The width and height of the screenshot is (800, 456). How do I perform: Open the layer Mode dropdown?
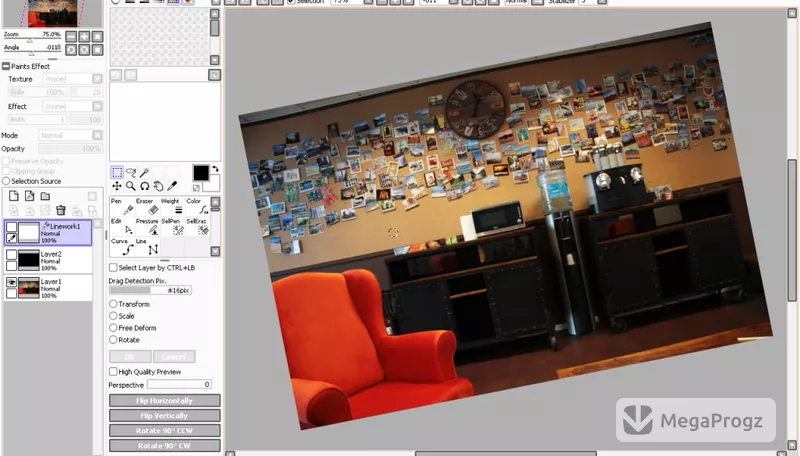click(97, 135)
